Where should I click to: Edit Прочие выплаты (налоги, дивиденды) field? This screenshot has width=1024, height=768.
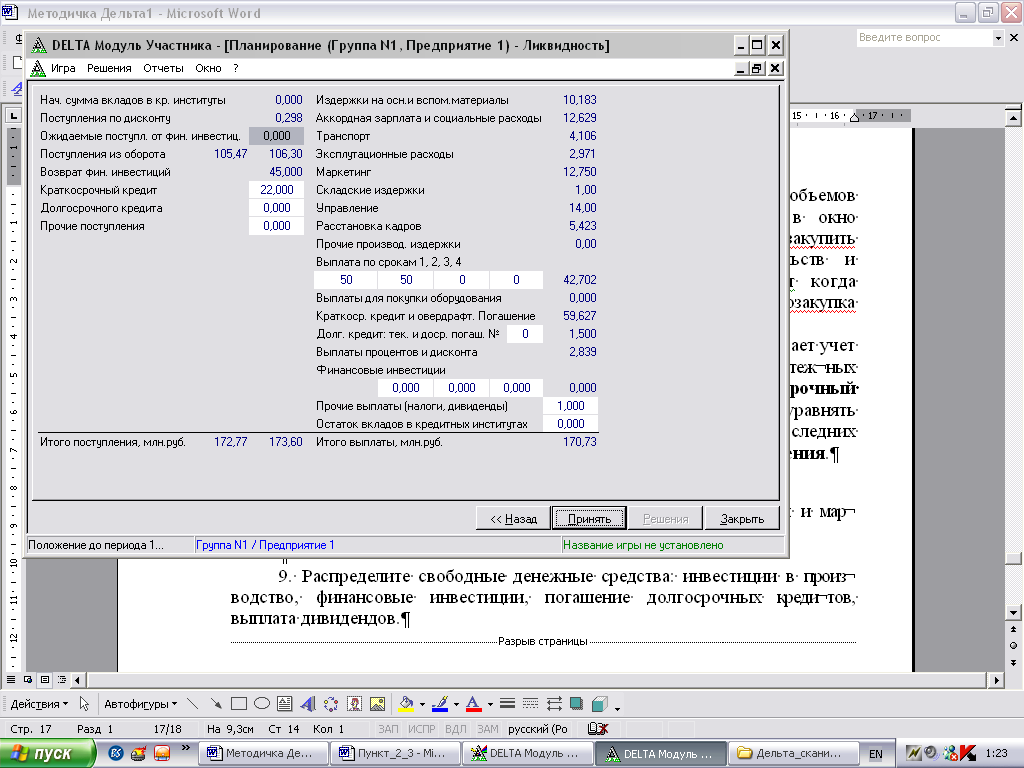click(x=570, y=406)
